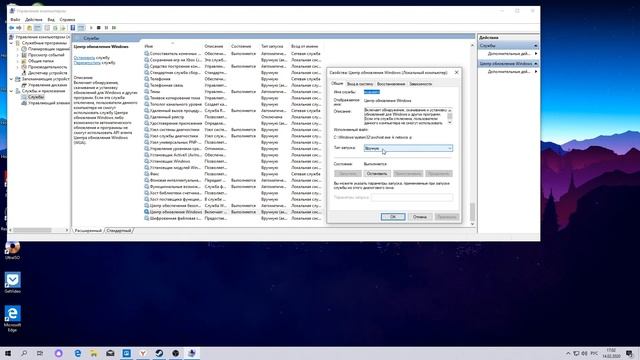Click the services list vertical scrollbar
The height and width of the screenshot is (360, 640).
473,135
